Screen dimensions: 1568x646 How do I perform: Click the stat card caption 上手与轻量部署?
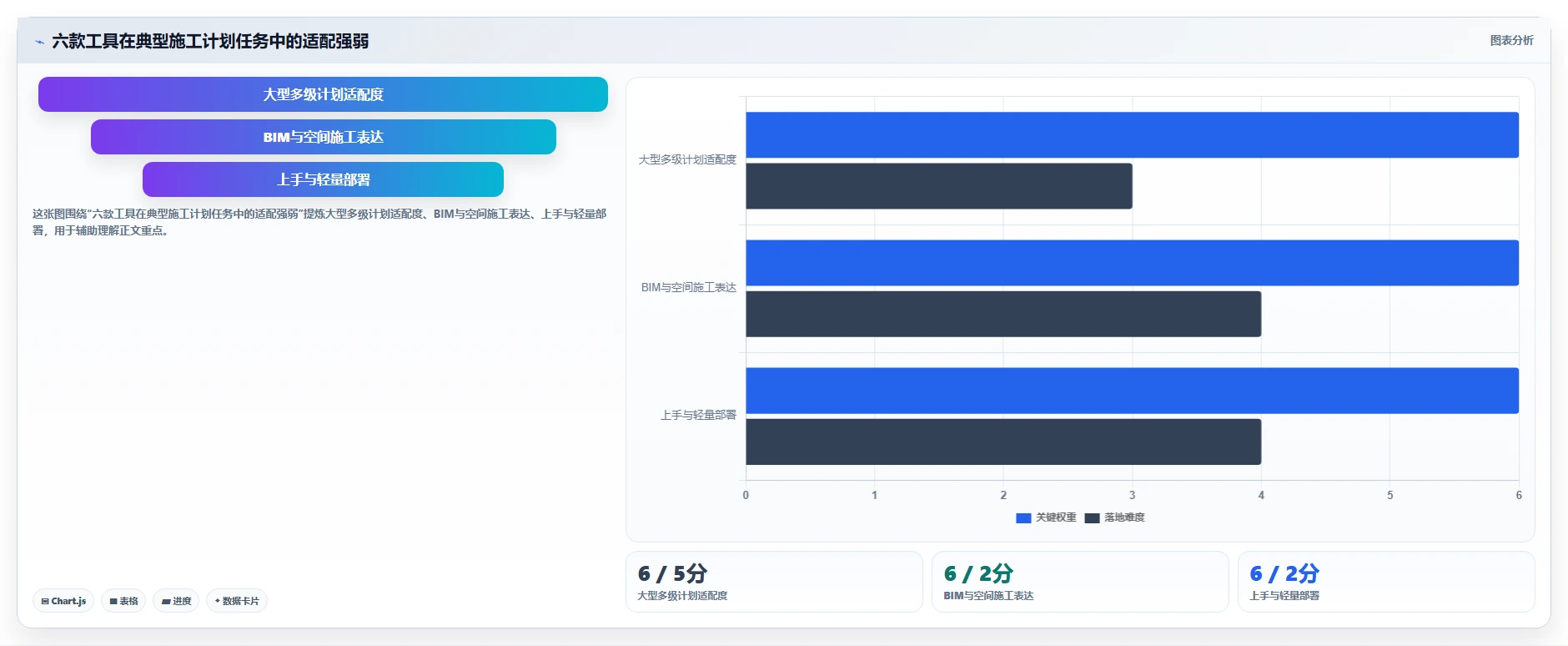tap(1284, 596)
